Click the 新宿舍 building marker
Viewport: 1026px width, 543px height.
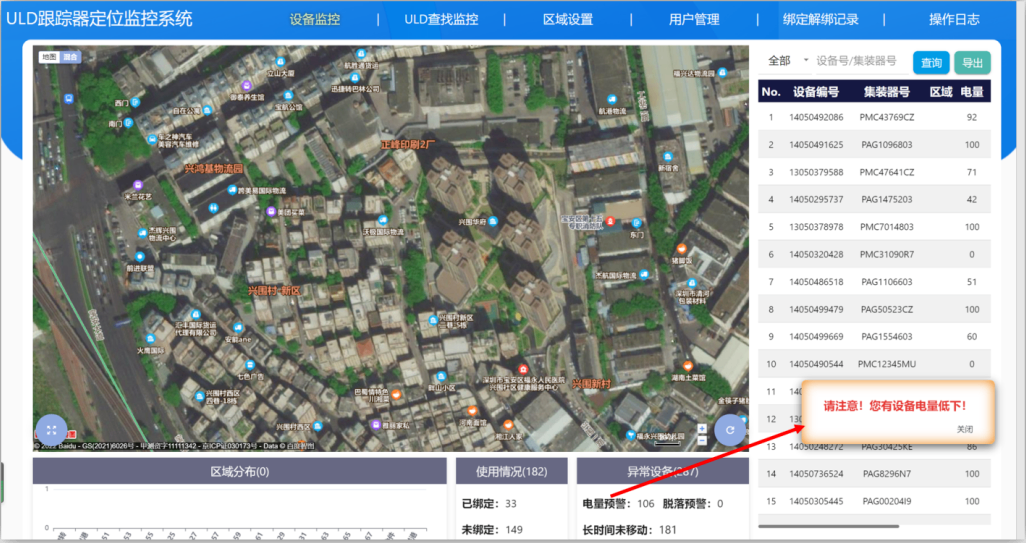point(668,157)
